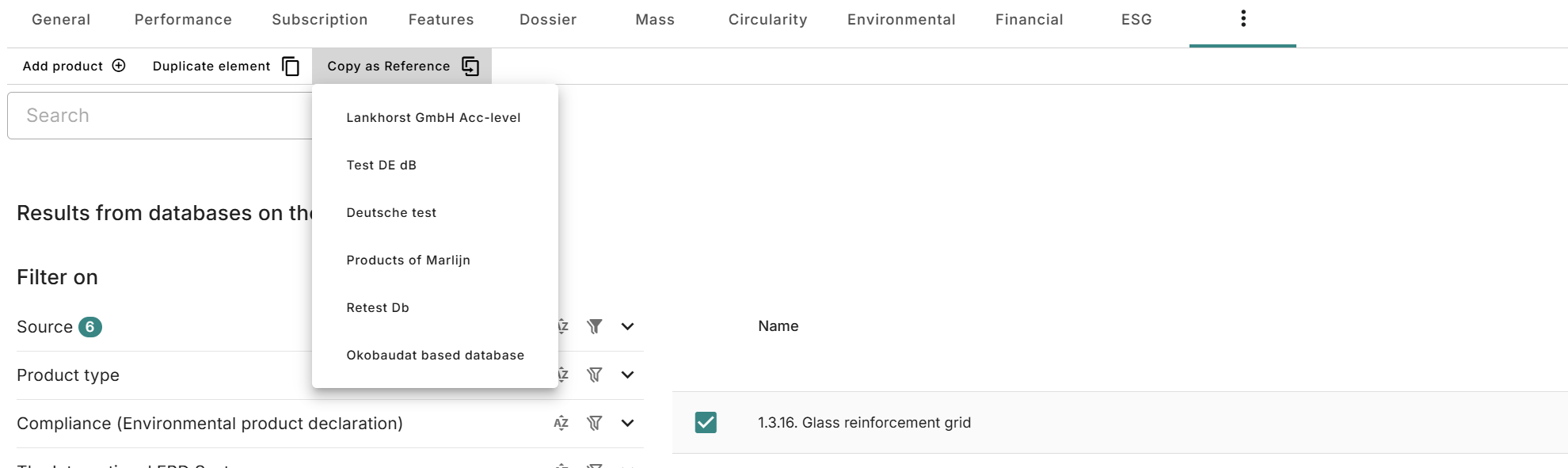Click the filter icon in Product type row

tap(595, 375)
